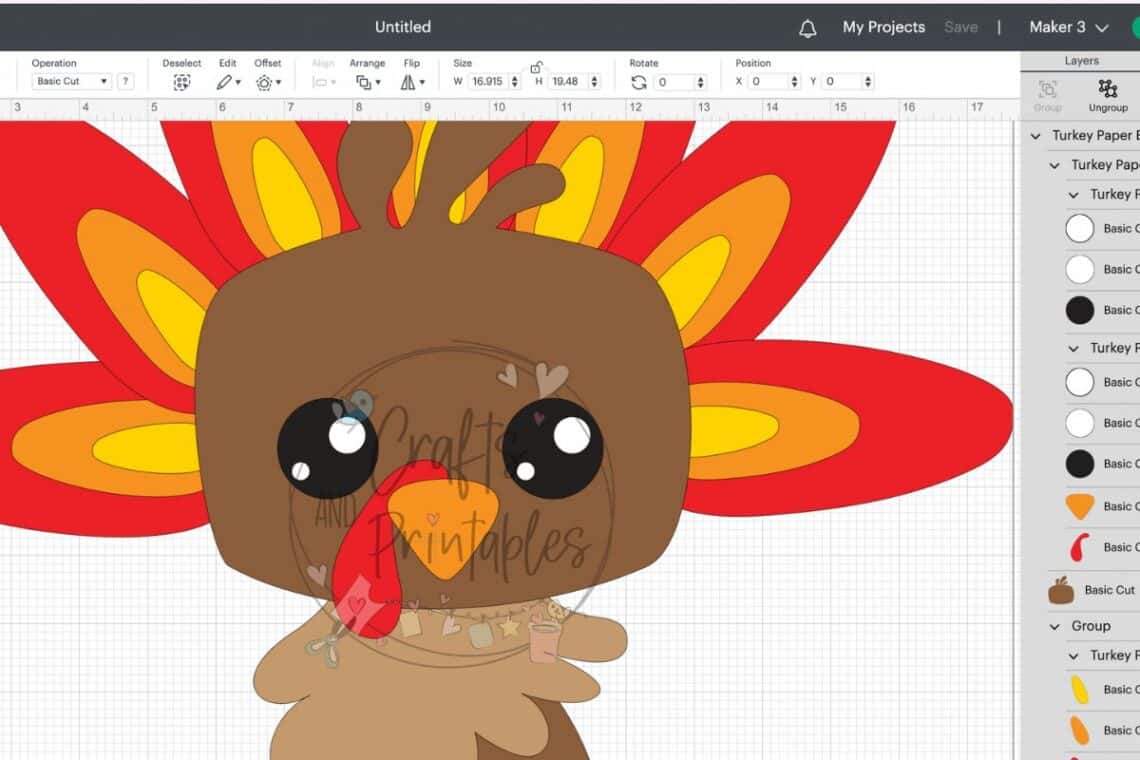This screenshot has height=760, width=1140.
Task: Collapse the second-level Turkey Pap group
Action: [1054, 166]
